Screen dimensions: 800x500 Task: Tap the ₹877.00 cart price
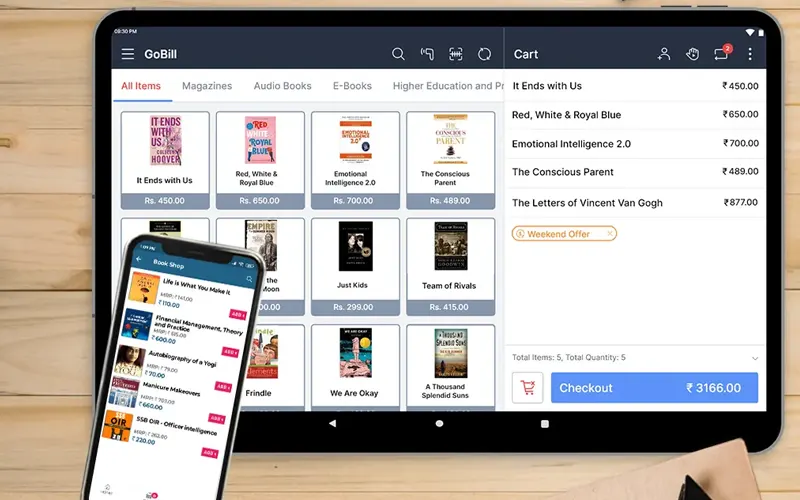tap(741, 203)
